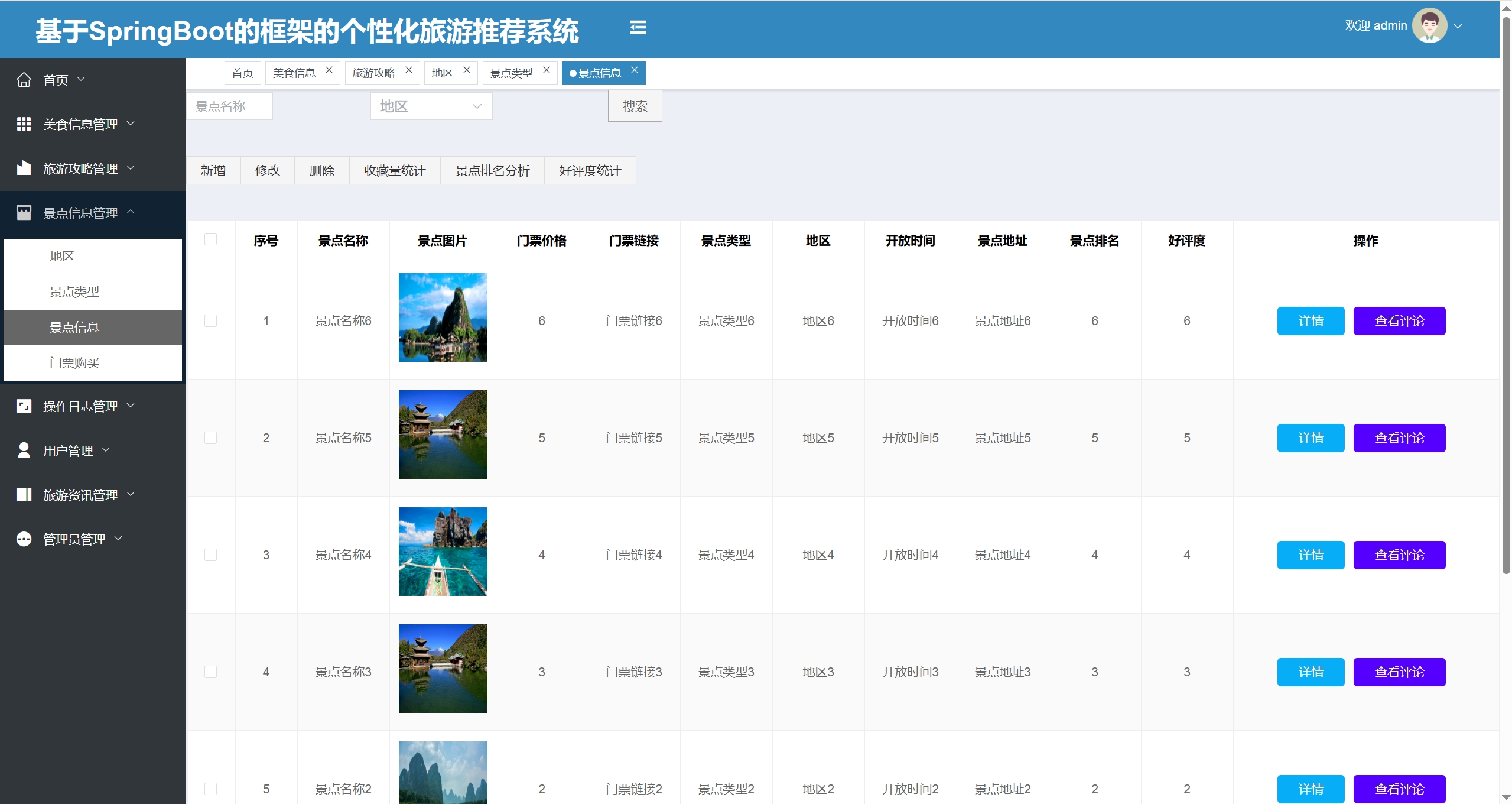Click the round icon beside 管理员管理
Screen dimensions: 1512x804
click(24, 539)
